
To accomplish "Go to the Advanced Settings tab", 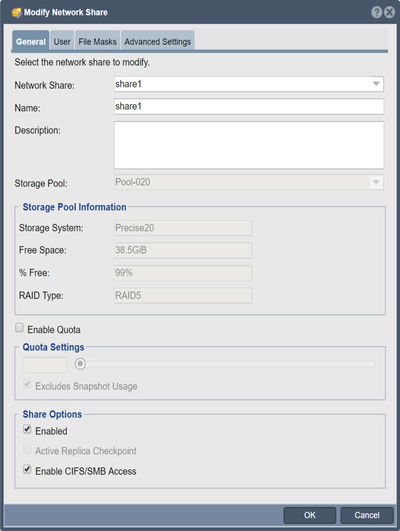I will pos(157,41).
